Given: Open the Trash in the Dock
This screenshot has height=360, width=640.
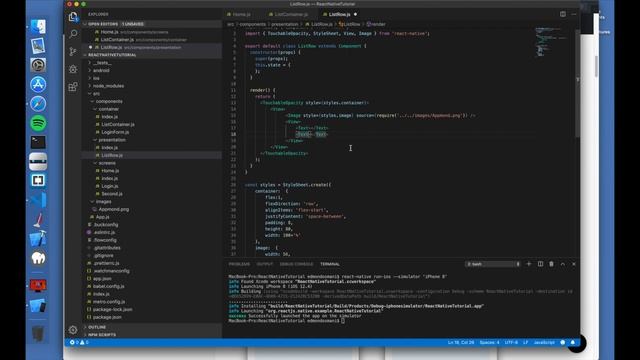Looking at the screenshot, I should pyautogui.click(x=38, y=334).
